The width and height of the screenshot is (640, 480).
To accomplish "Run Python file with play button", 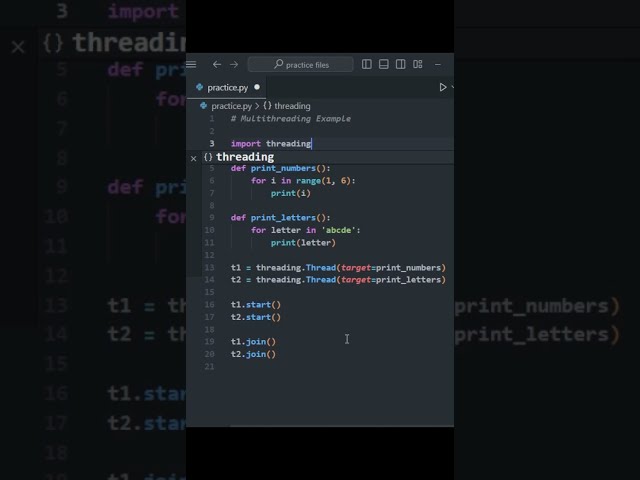I will 443,87.
